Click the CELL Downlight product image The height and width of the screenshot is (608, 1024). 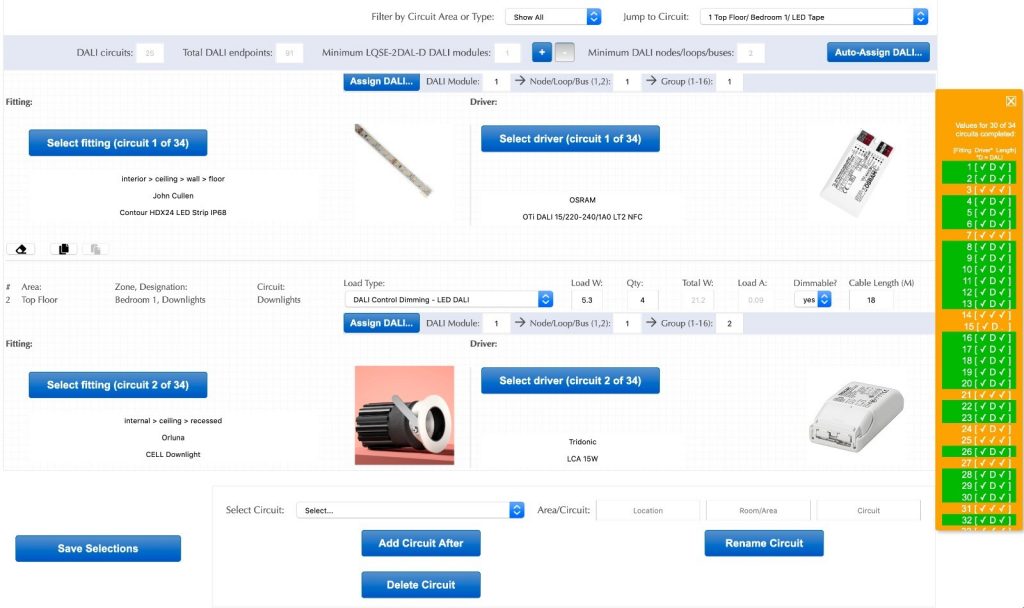pyautogui.click(x=404, y=415)
